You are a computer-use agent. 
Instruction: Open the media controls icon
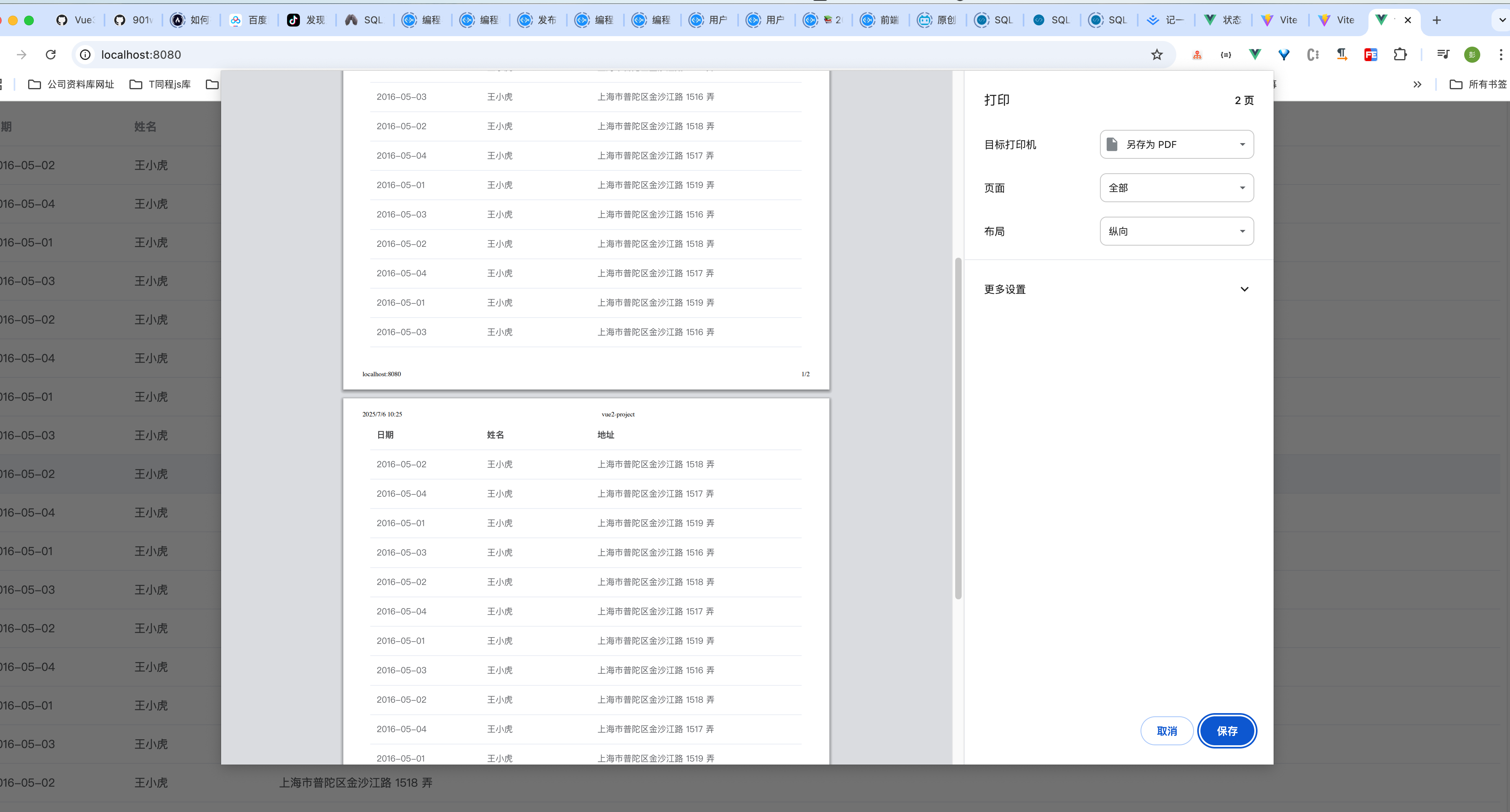(1442, 55)
